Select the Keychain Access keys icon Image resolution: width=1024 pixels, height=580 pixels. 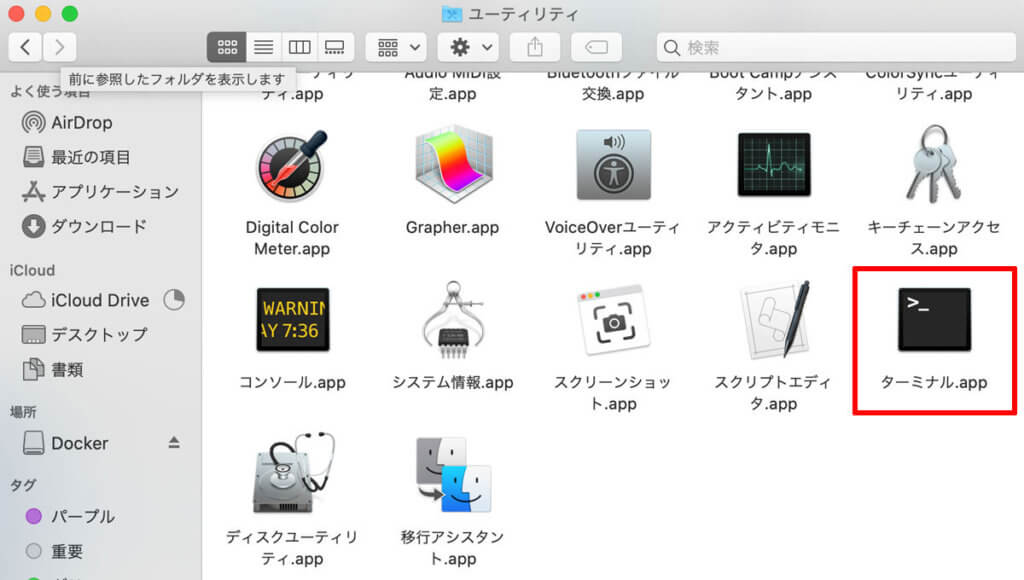933,165
